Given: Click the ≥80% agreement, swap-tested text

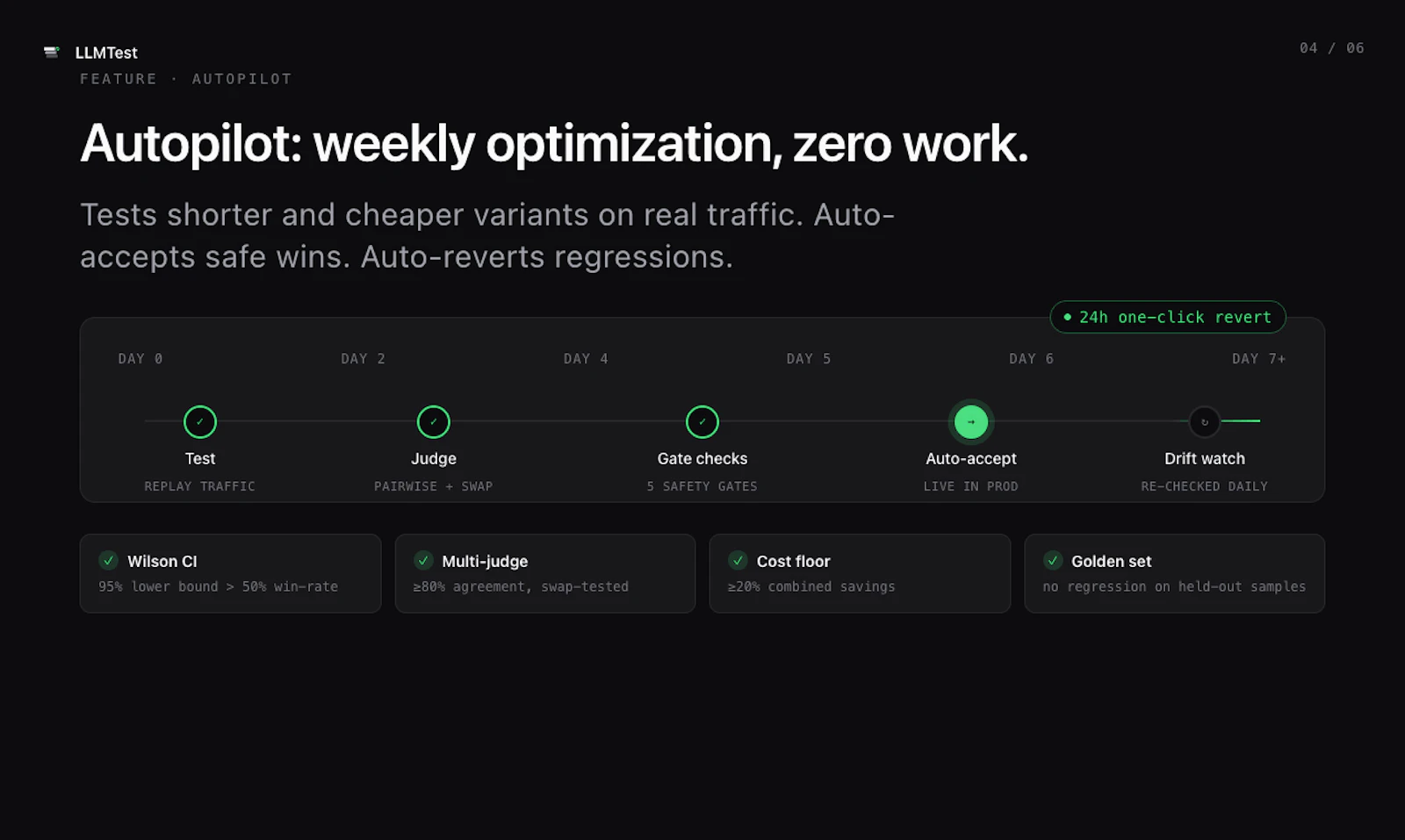Looking at the screenshot, I should coord(522,586).
